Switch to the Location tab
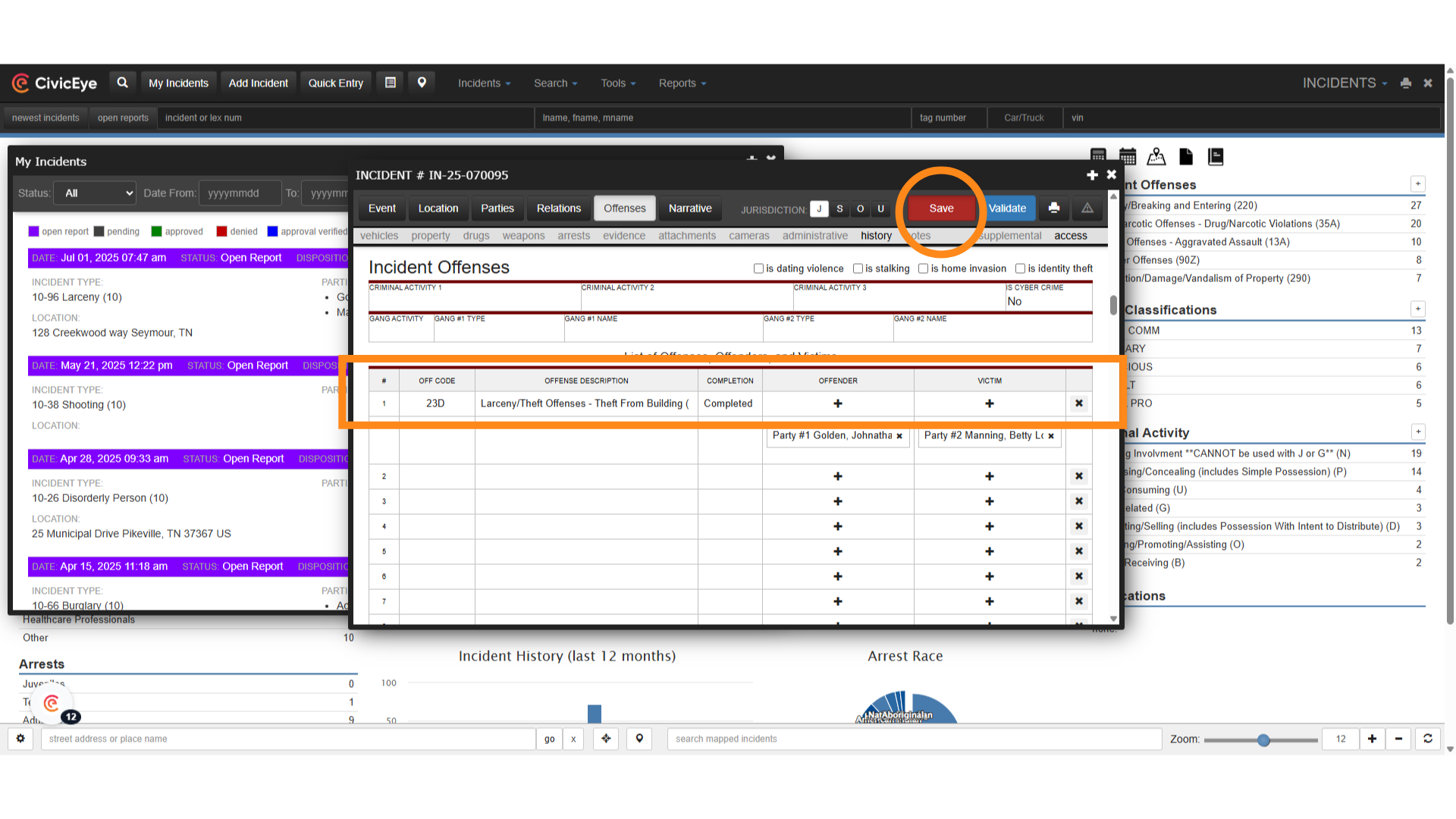 point(438,209)
